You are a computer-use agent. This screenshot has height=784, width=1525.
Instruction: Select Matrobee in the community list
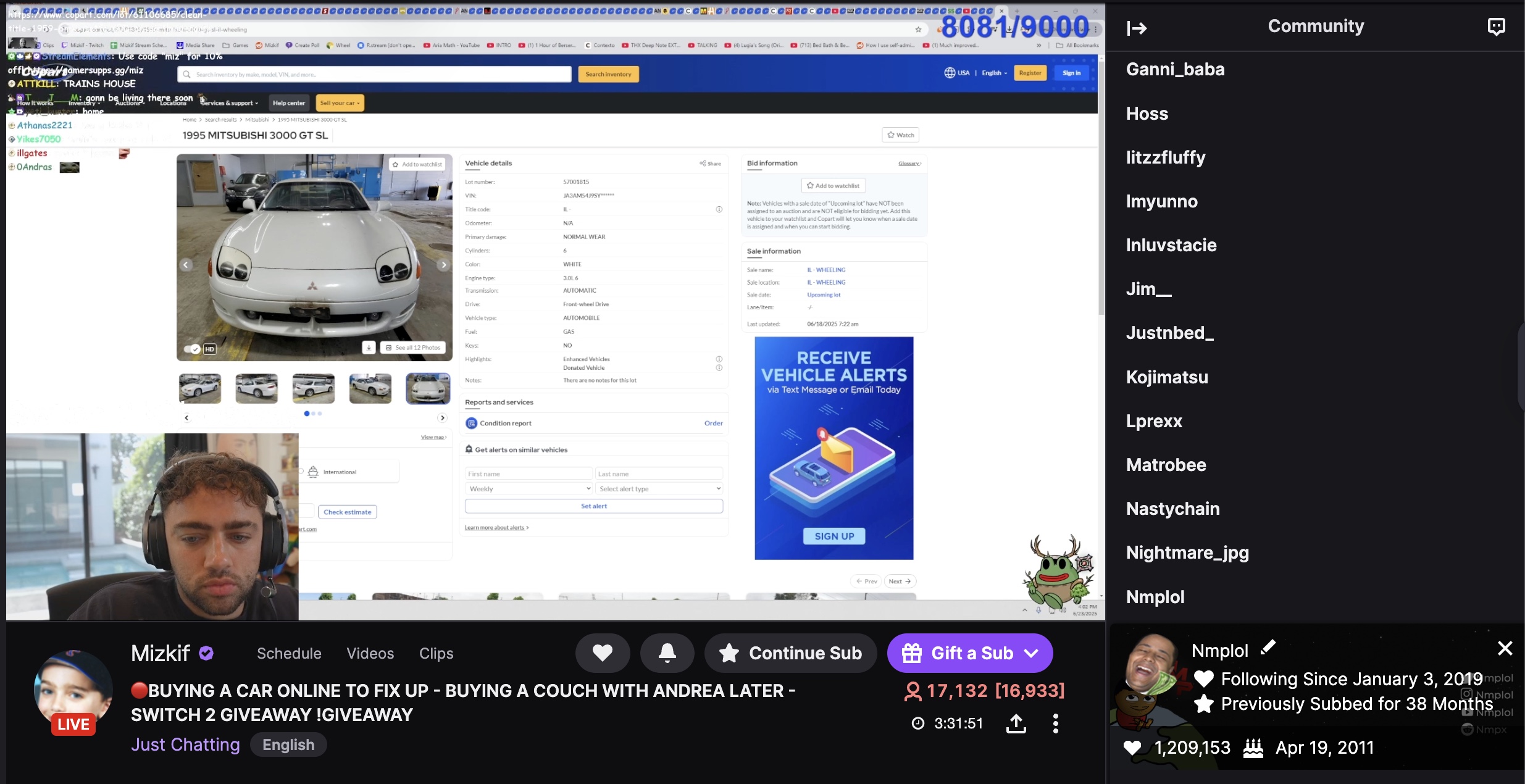click(1166, 465)
